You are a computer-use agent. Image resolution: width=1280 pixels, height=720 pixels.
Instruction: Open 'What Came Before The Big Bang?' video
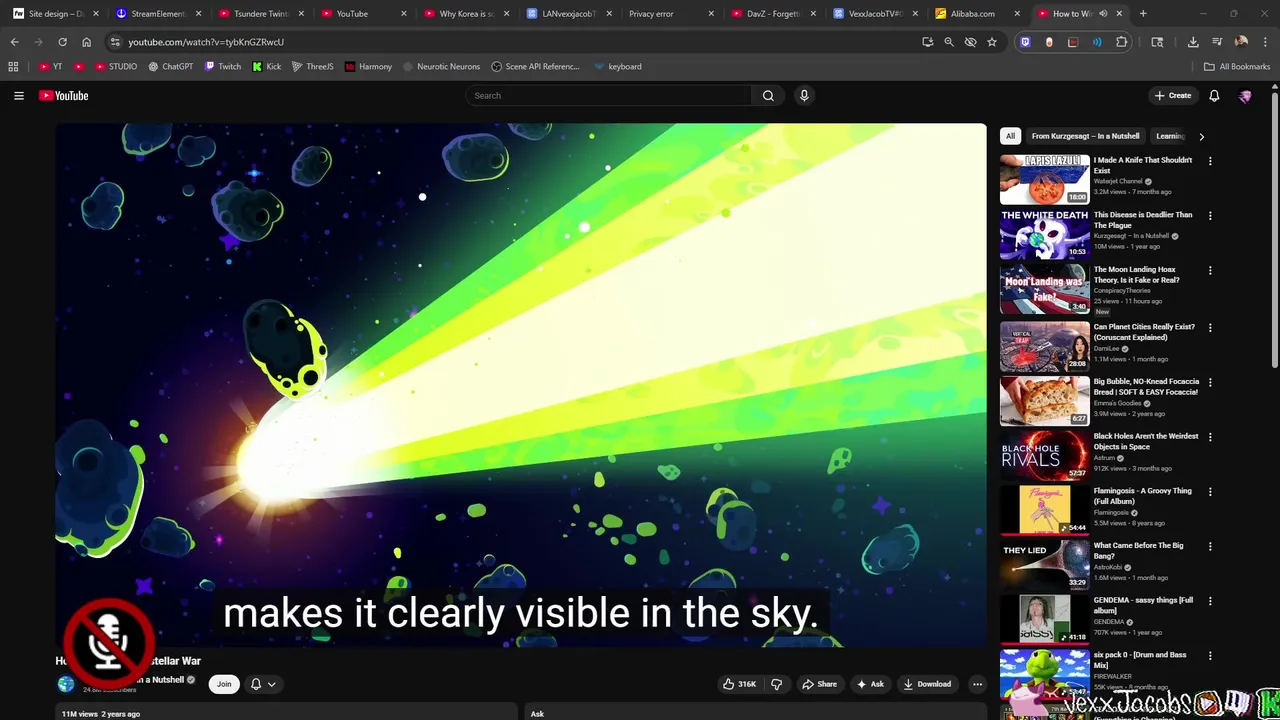[x=1138, y=550]
